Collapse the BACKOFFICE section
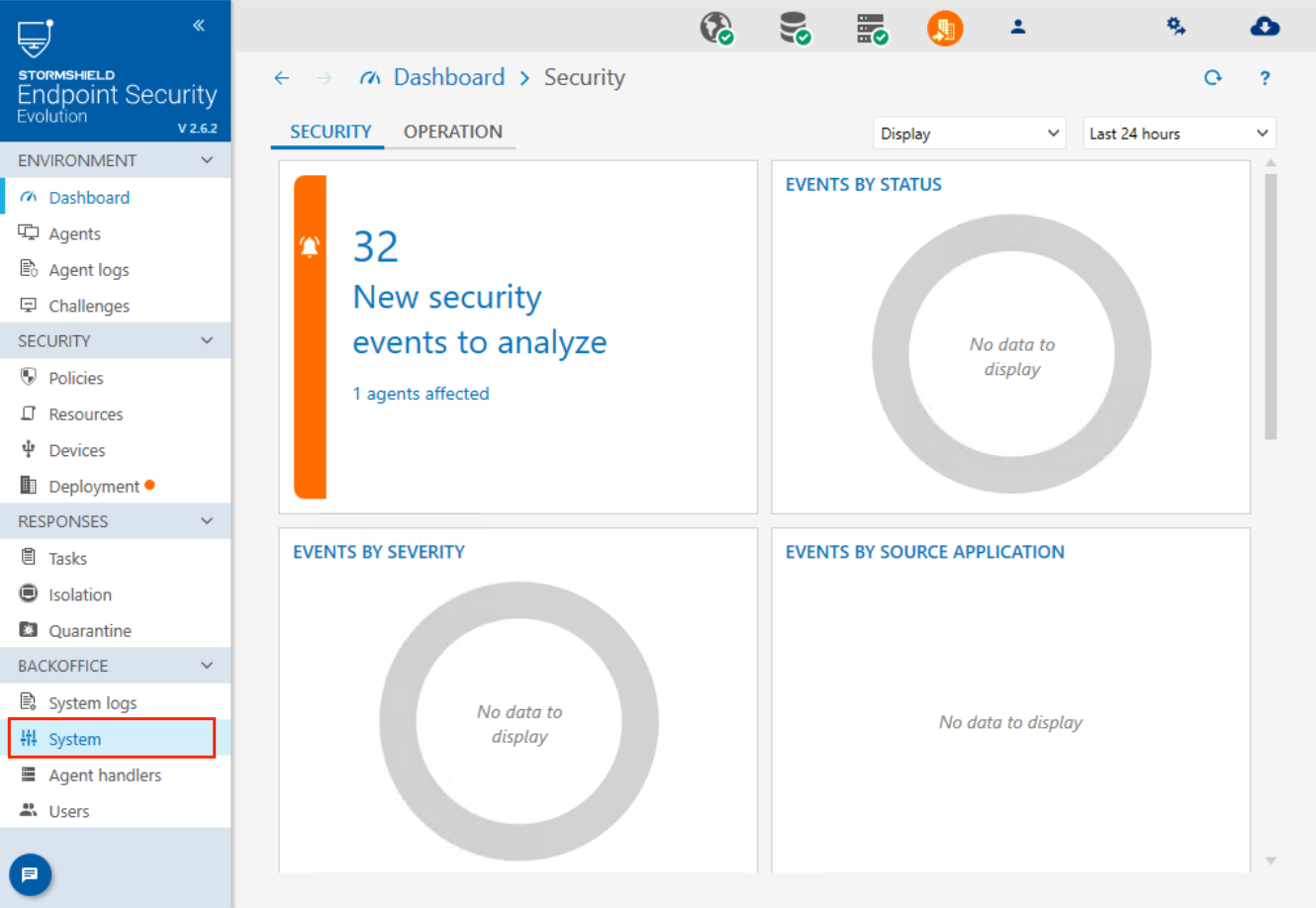The width and height of the screenshot is (1316, 908). coord(207,666)
